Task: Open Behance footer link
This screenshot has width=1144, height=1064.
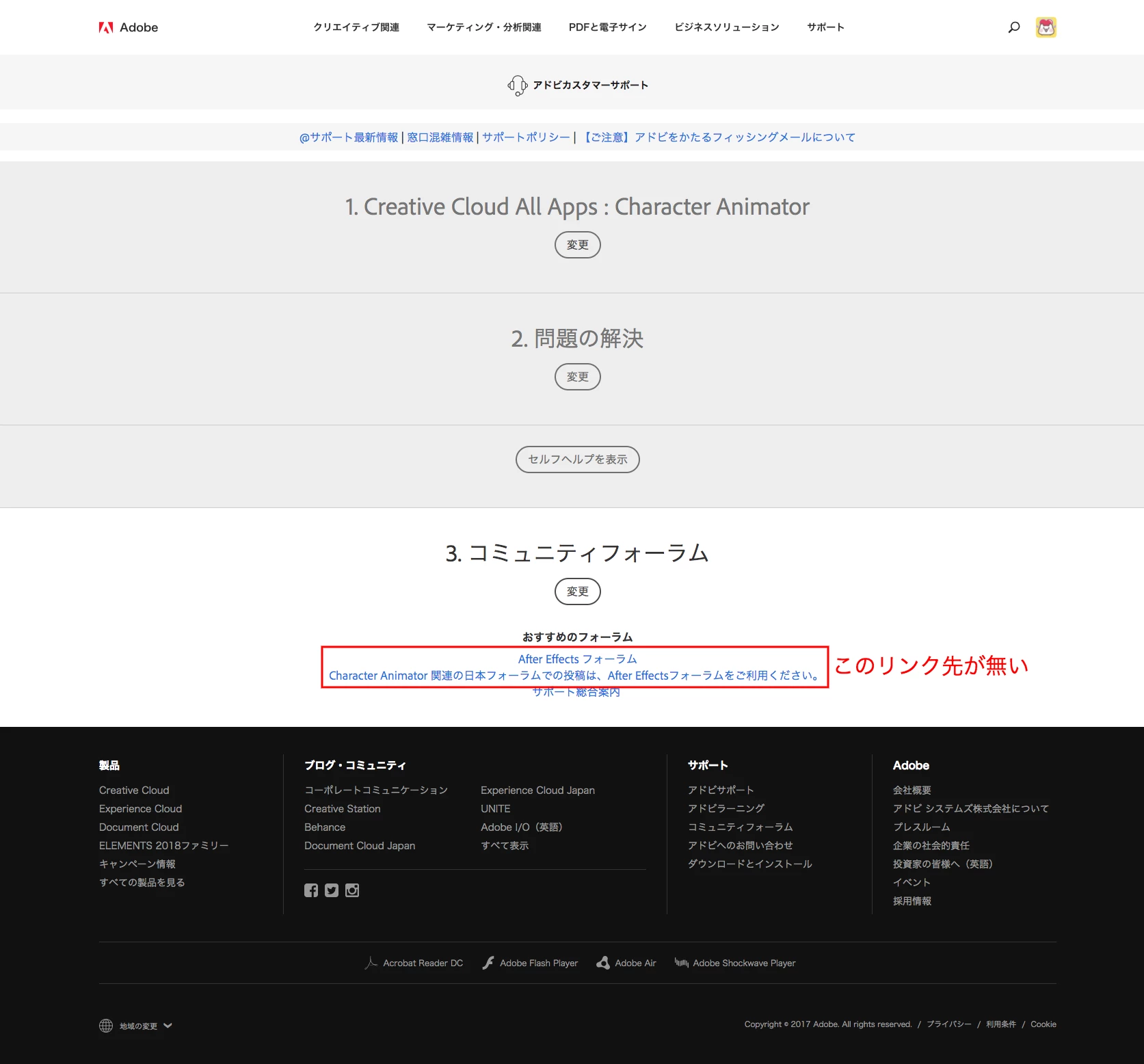Action: pyautogui.click(x=325, y=827)
